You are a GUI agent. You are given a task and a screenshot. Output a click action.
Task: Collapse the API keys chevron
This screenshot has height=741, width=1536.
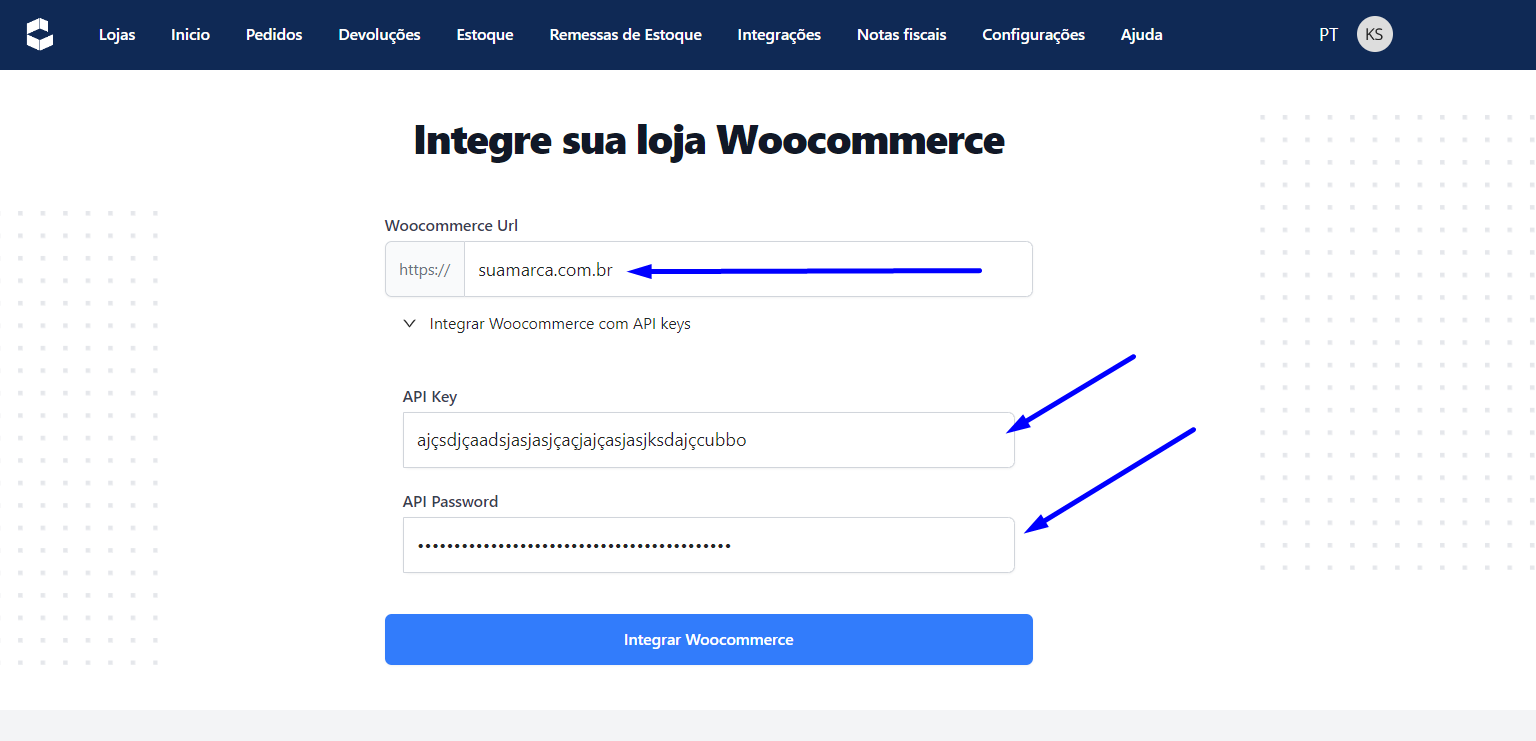409,324
